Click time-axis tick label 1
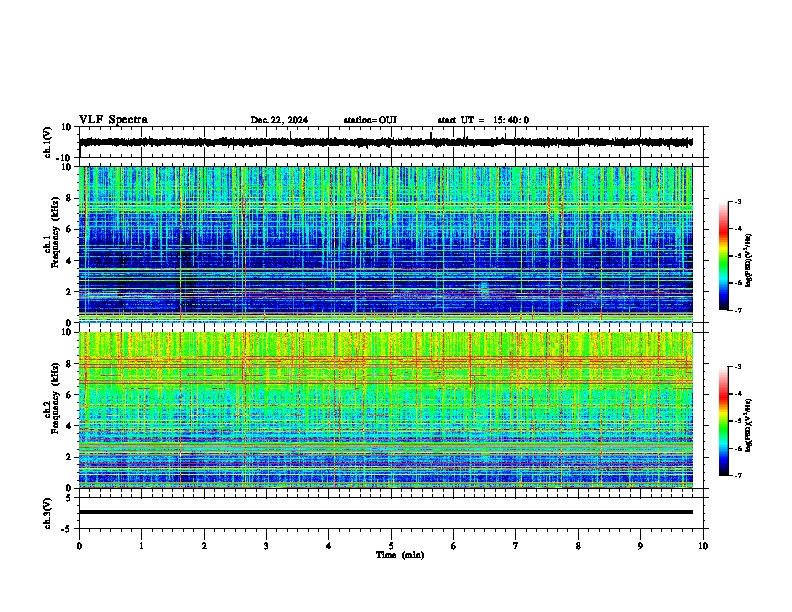The image size is (792, 612). pyautogui.click(x=141, y=546)
